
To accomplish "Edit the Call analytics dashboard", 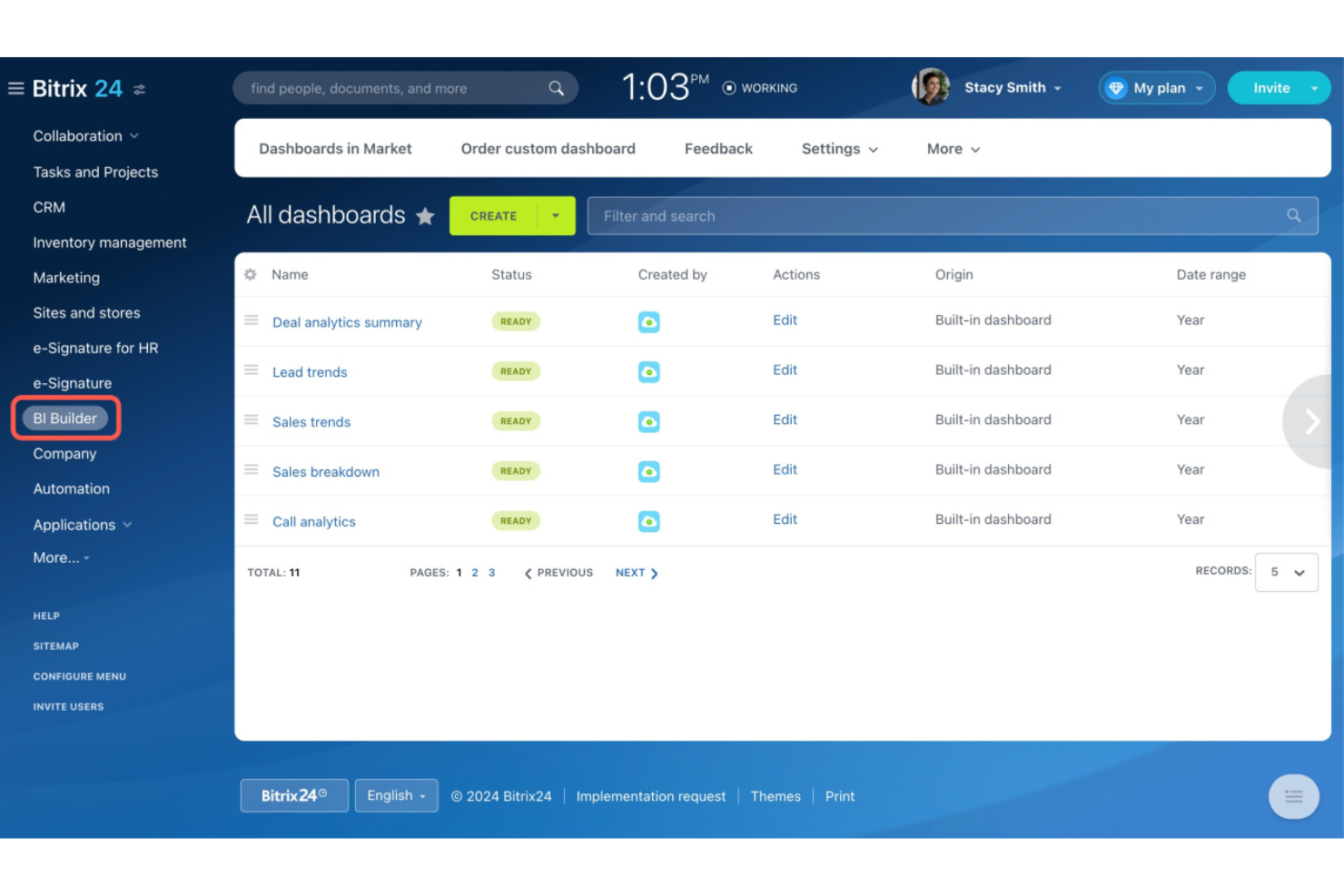I will pyautogui.click(x=785, y=520).
